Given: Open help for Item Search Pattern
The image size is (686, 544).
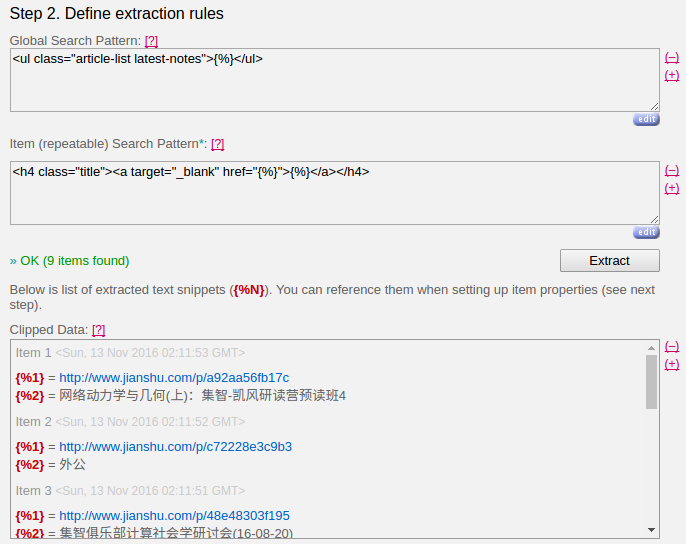Looking at the screenshot, I should tap(217, 144).
